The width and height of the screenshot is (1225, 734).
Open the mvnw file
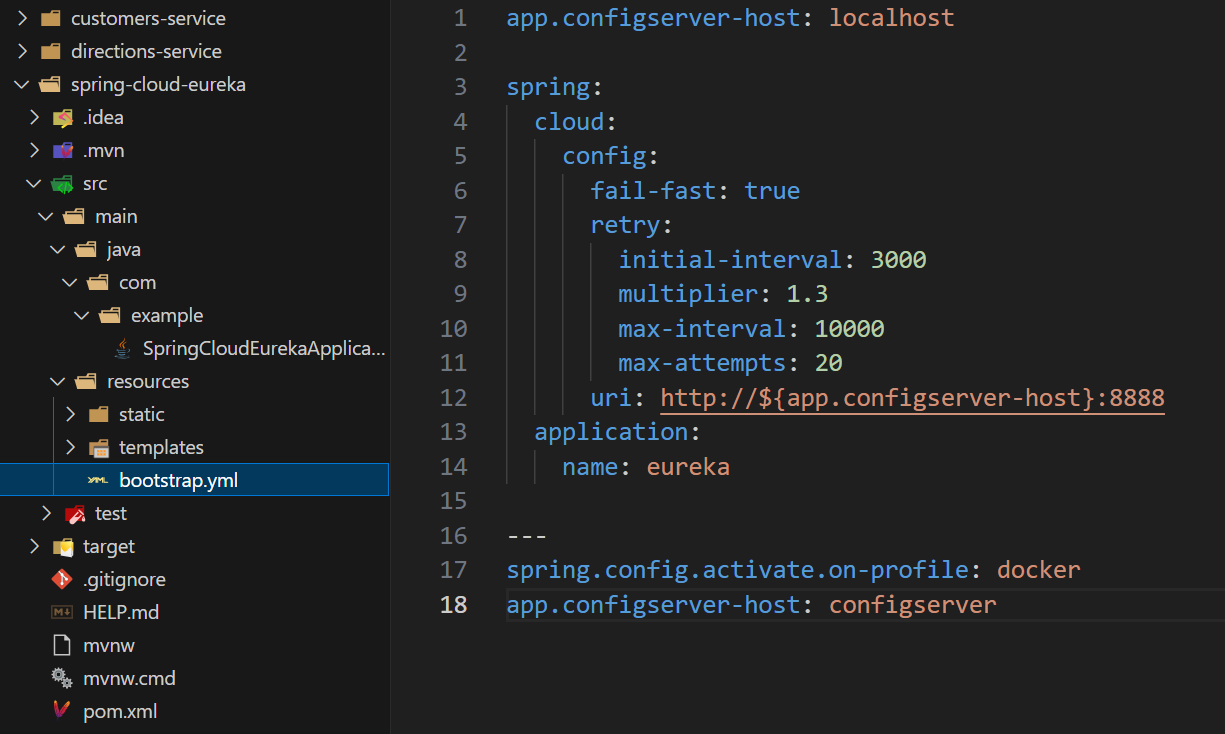pos(108,645)
